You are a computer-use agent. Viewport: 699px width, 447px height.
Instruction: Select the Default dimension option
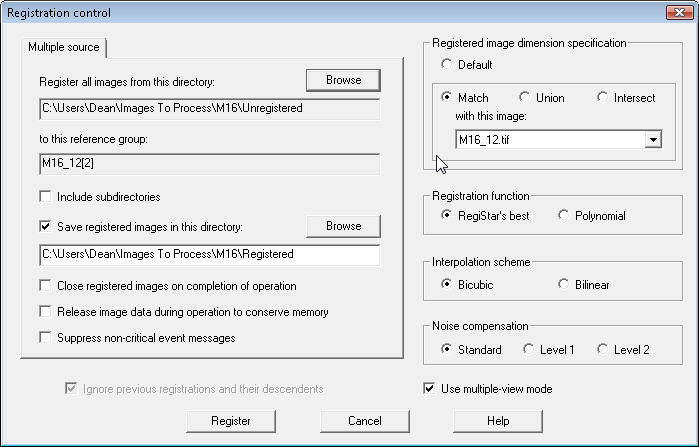[447, 65]
